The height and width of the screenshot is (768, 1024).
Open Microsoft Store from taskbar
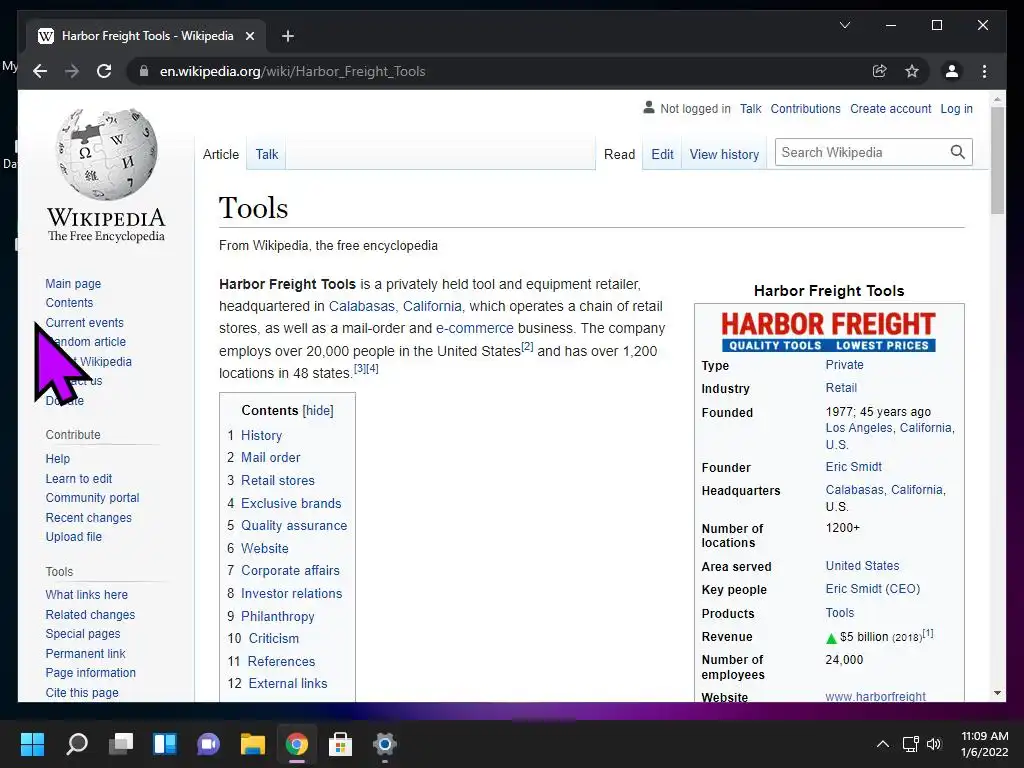click(x=340, y=744)
